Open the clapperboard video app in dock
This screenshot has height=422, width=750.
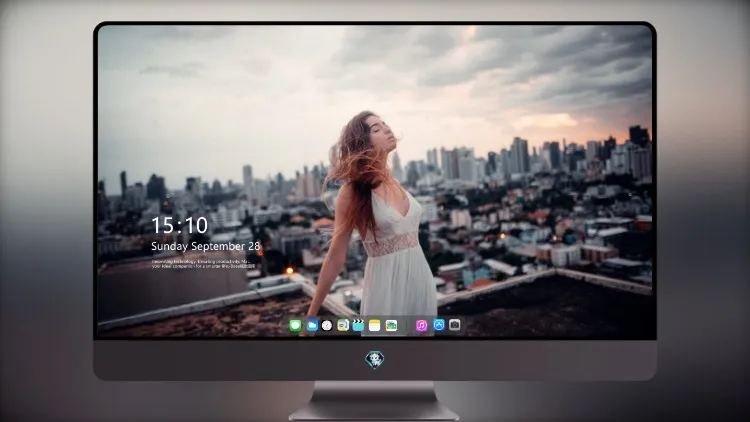click(358, 326)
